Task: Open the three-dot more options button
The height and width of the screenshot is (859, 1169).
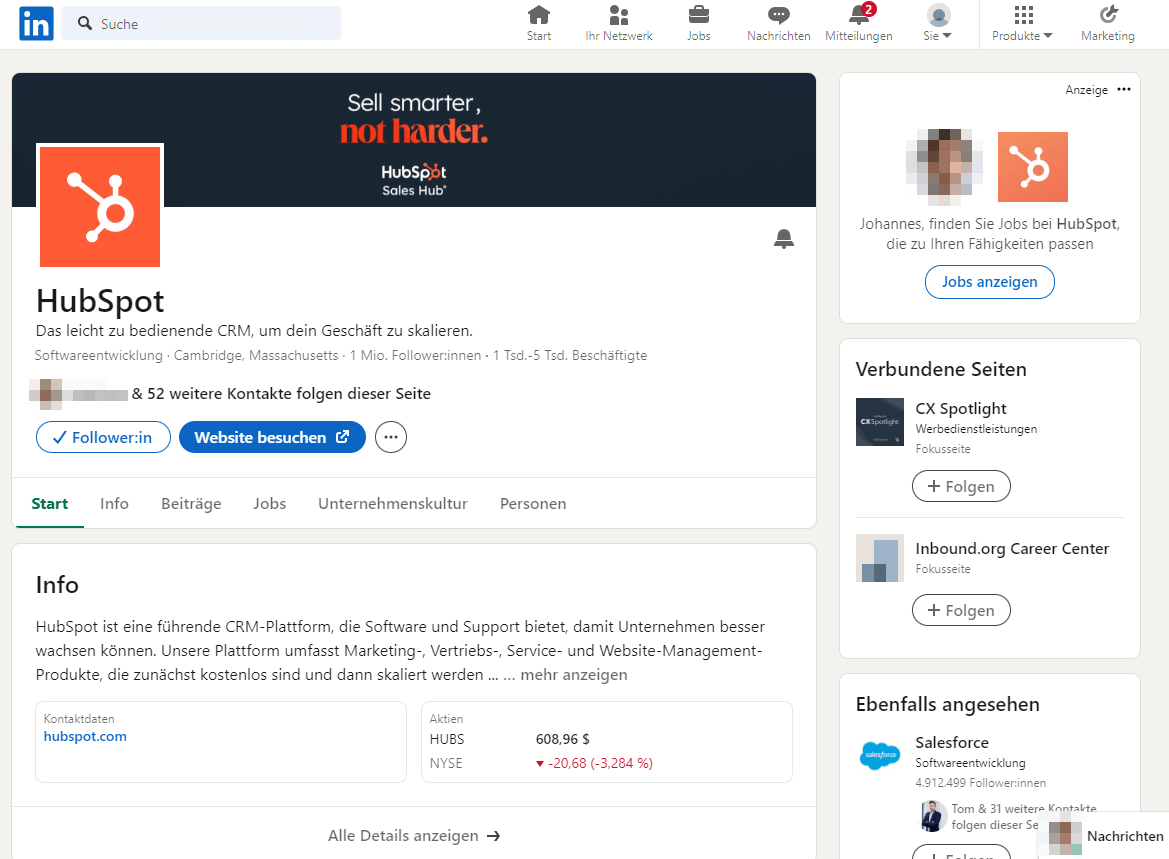Action: (x=391, y=437)
